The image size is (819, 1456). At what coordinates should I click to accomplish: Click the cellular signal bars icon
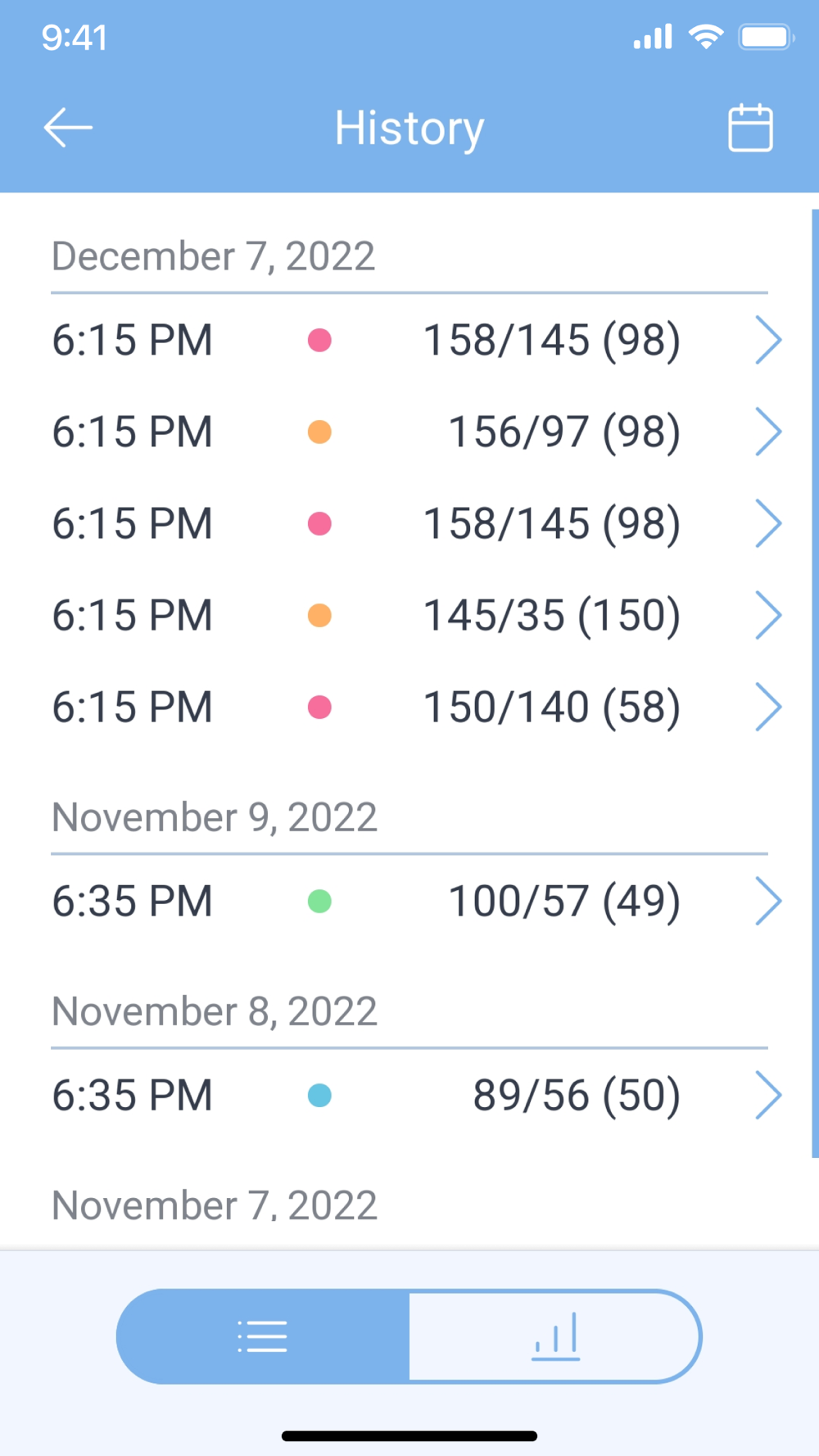(x=653, y=37)
